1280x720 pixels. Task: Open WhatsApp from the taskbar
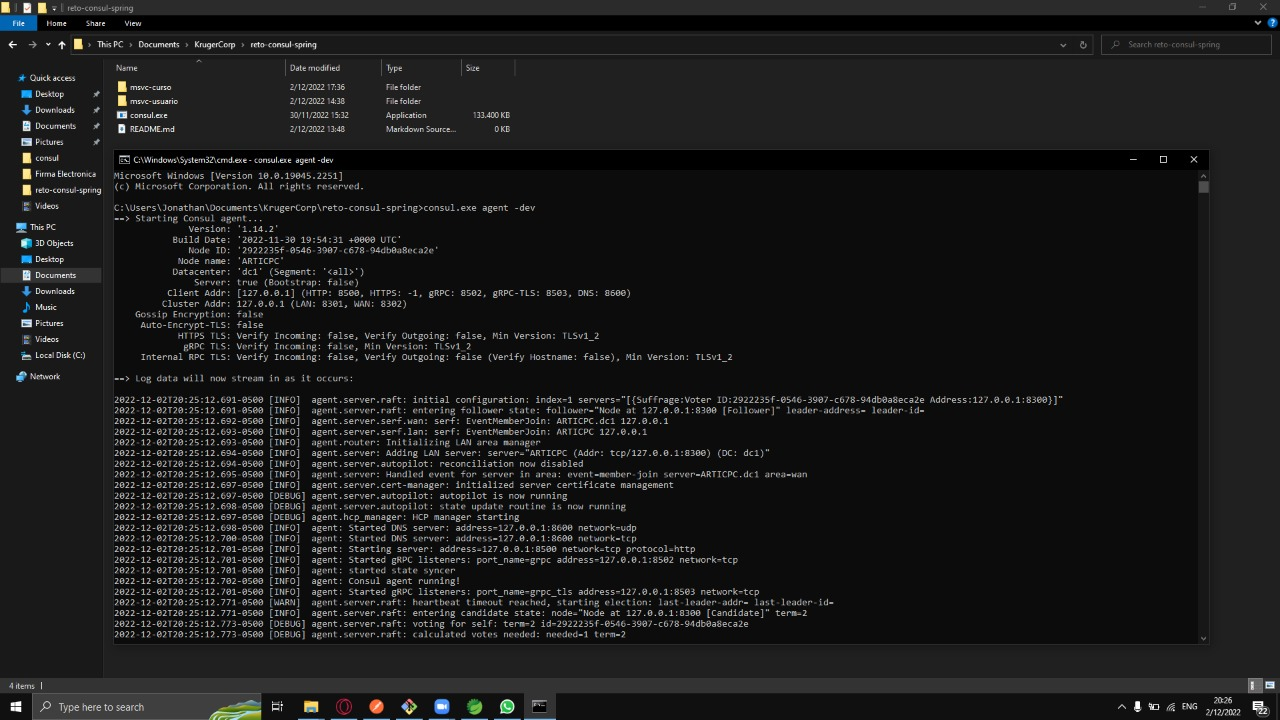click(507, 707)
